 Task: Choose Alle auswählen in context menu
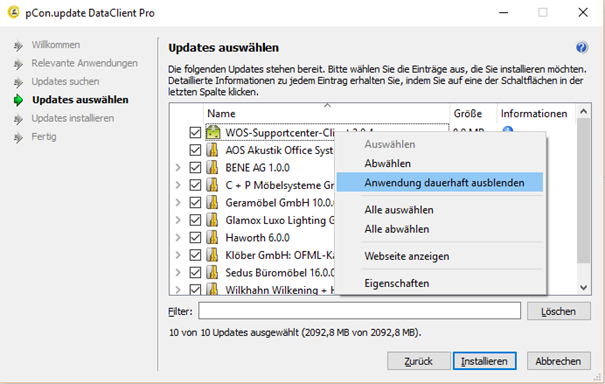pos(440,210)
